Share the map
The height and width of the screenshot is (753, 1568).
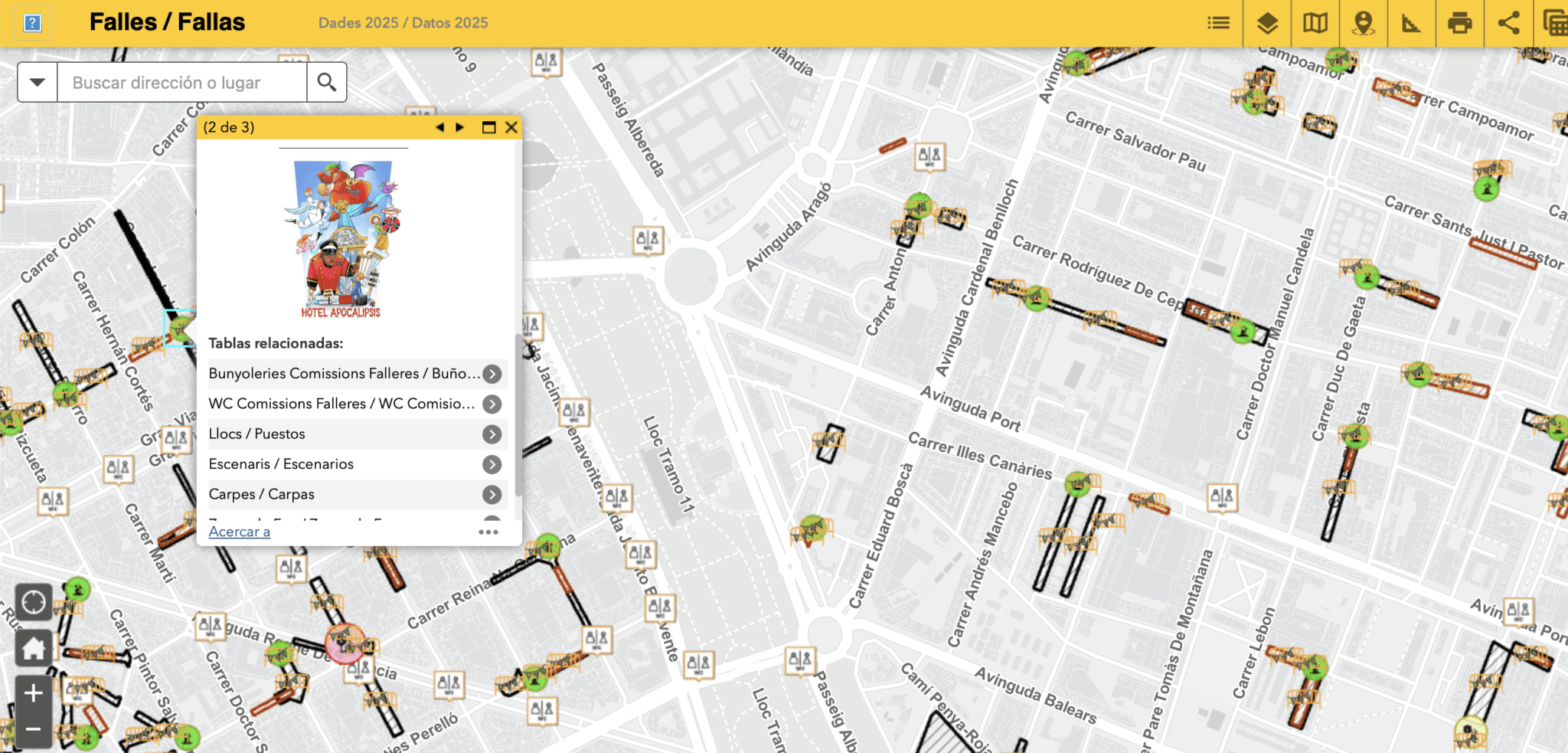pos(1509,22)
